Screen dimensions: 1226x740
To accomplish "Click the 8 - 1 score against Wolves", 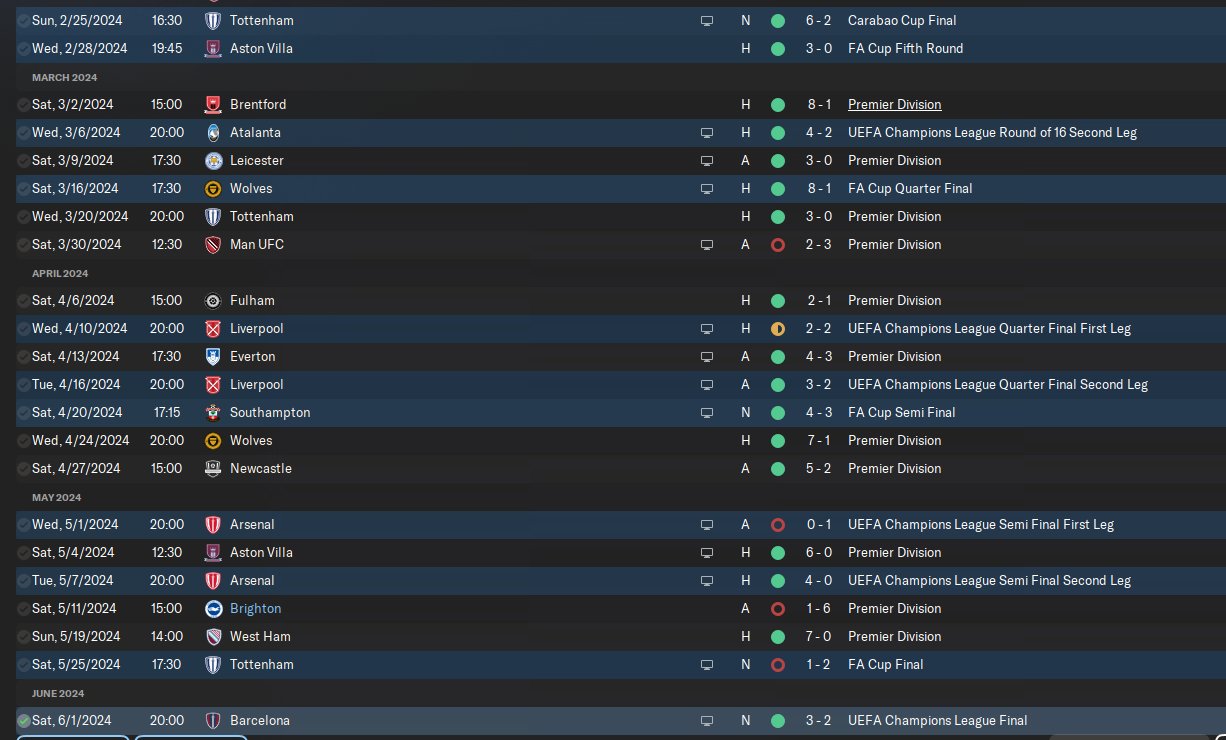I will click(818, 188).
